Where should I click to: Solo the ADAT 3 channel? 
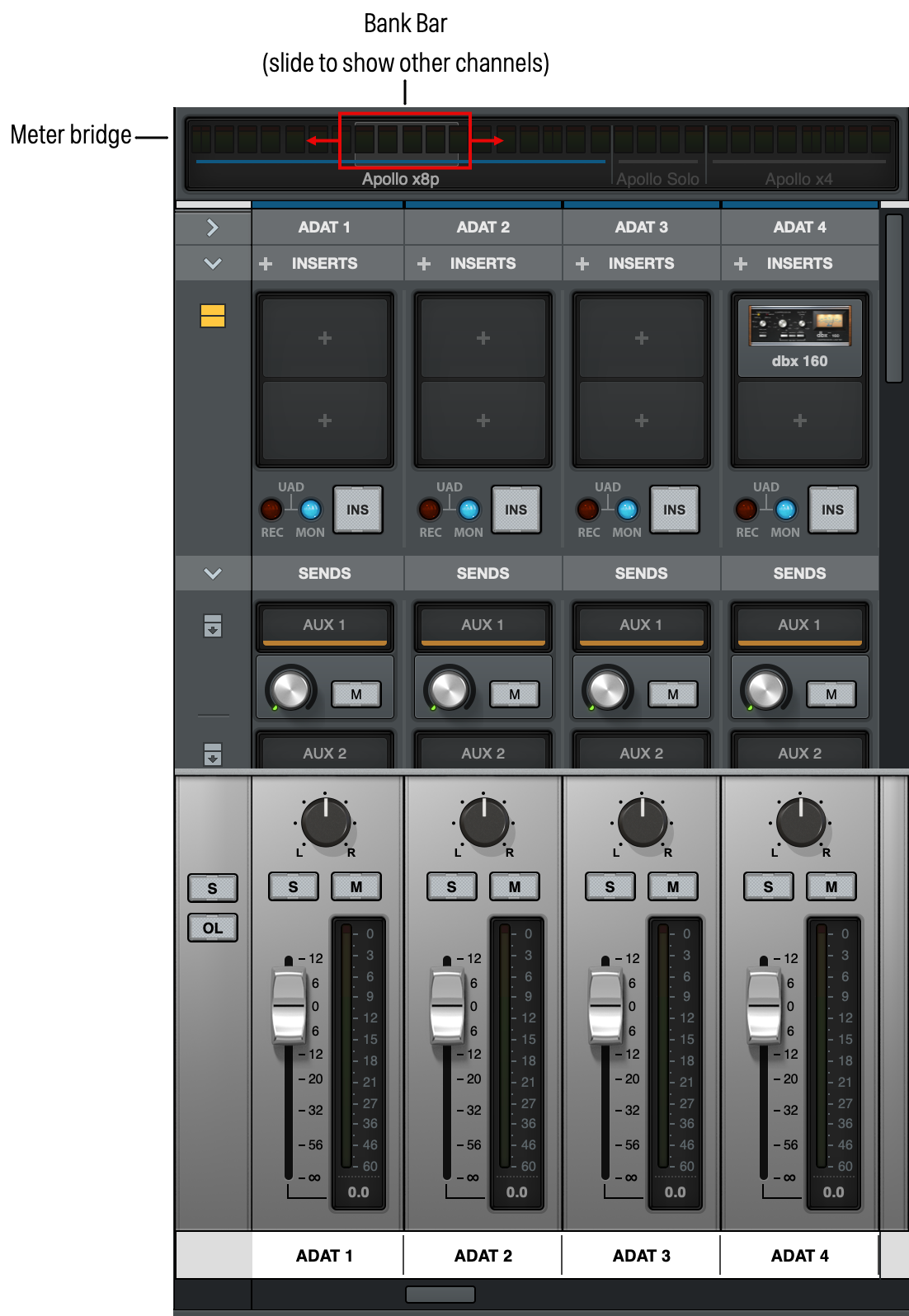click(x=610, y=886)
